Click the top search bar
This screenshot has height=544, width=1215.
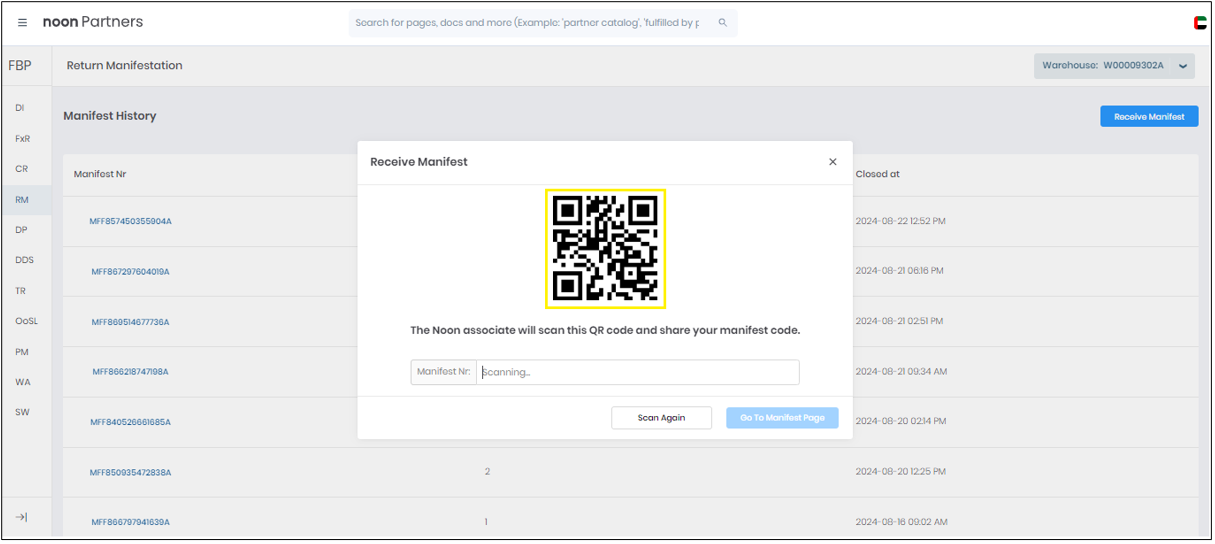click(x=543, y=22)
